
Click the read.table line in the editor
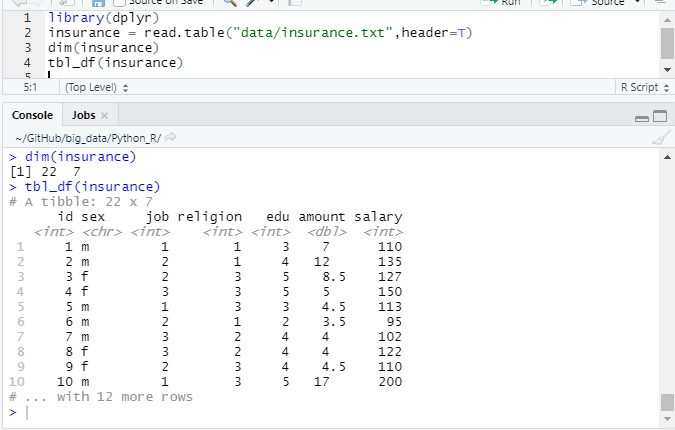click(260, 33)
